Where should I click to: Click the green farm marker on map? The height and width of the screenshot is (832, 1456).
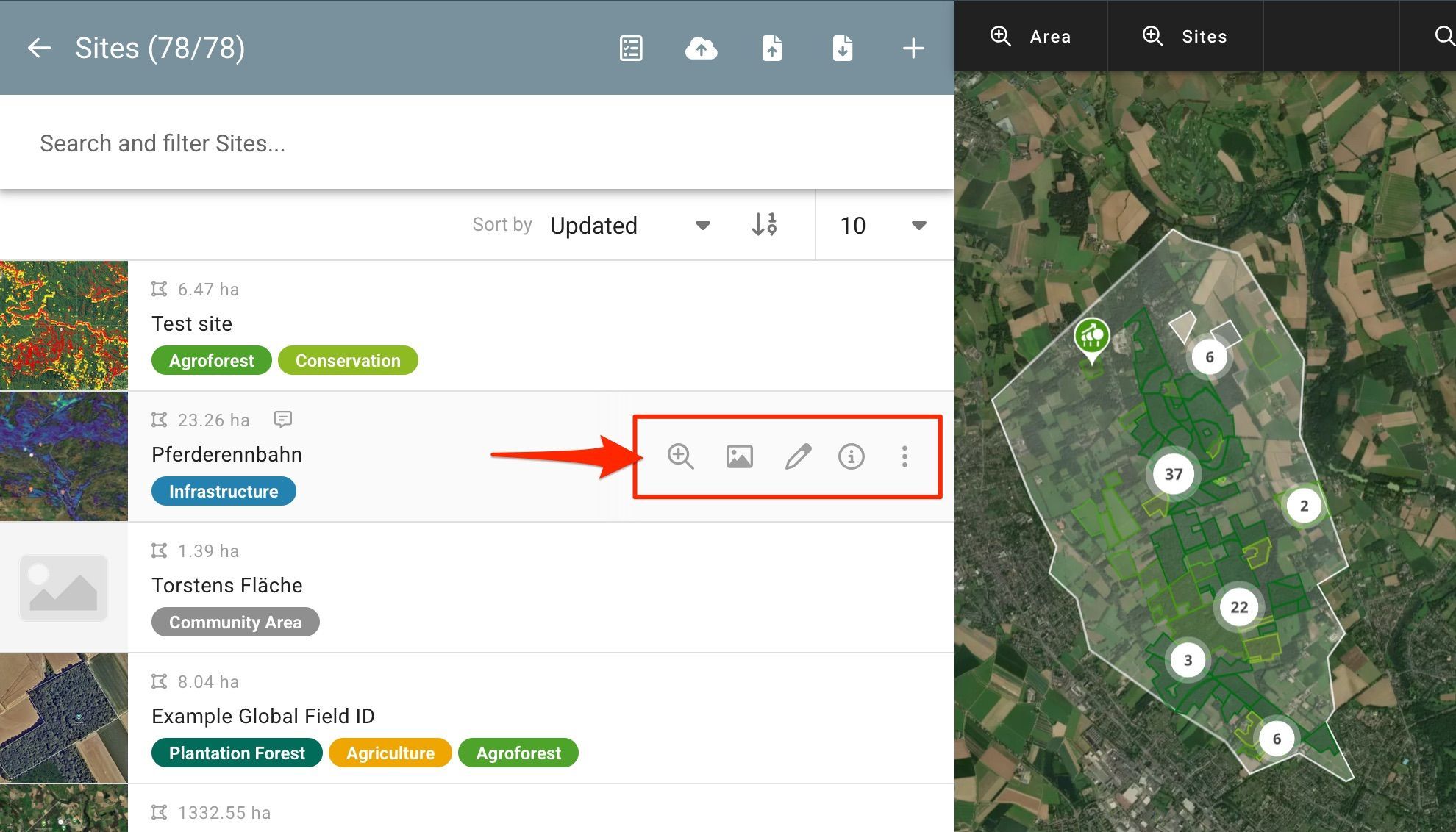(1092, 338)
